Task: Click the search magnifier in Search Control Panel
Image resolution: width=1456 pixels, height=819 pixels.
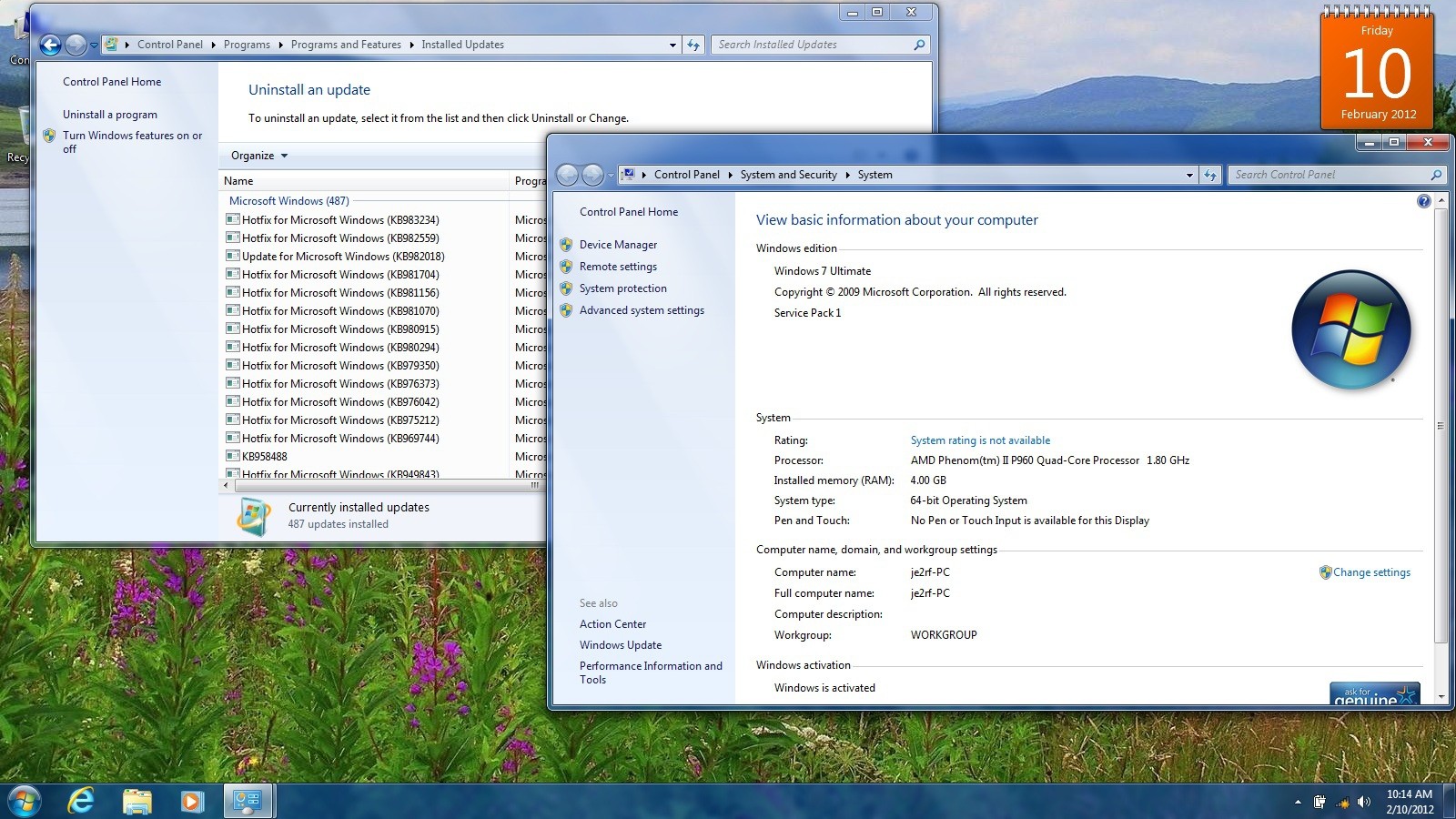Action: tap(1436, 175)
